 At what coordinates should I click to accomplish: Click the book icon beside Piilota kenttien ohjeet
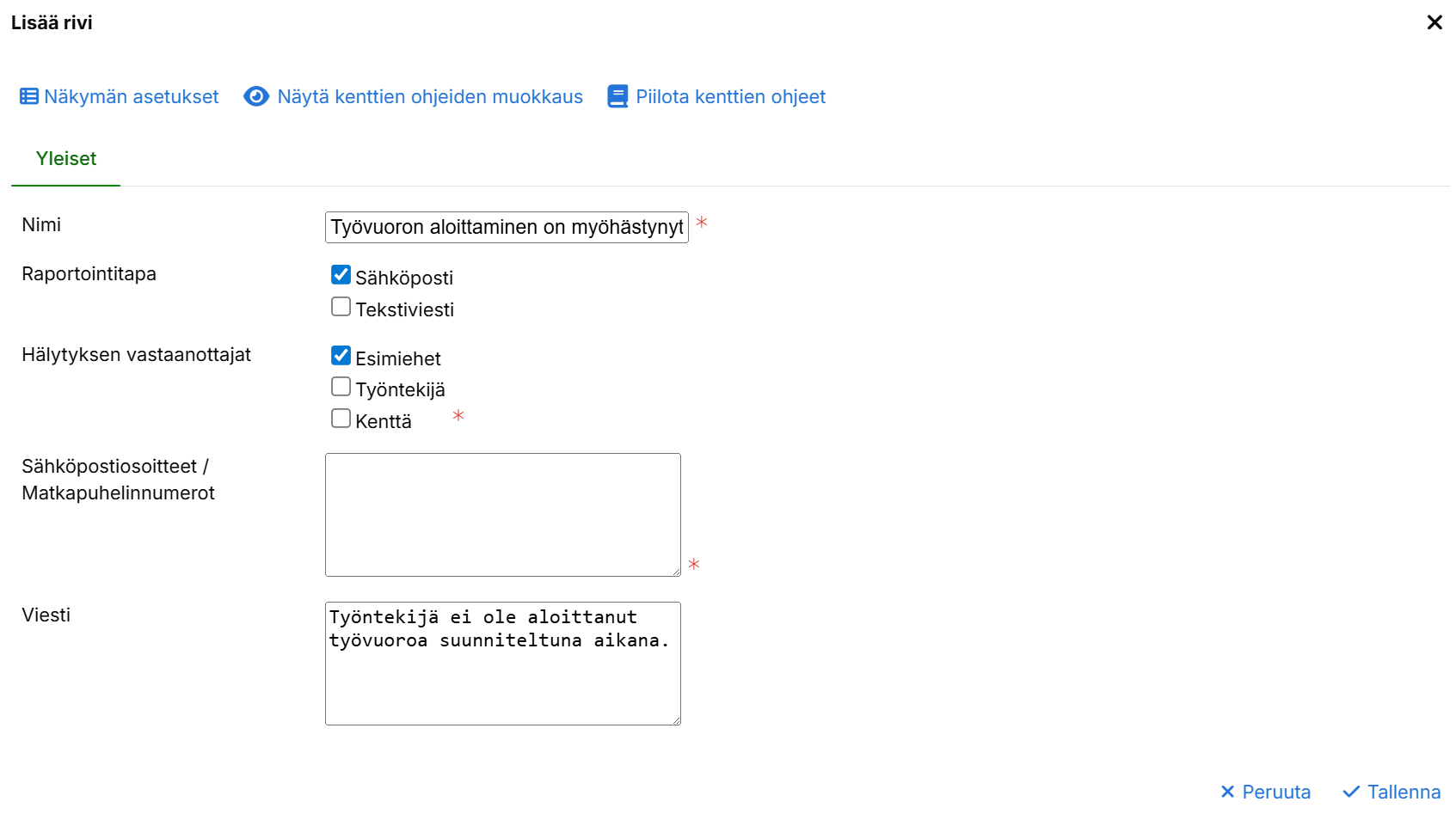click(x=617, y=96)
